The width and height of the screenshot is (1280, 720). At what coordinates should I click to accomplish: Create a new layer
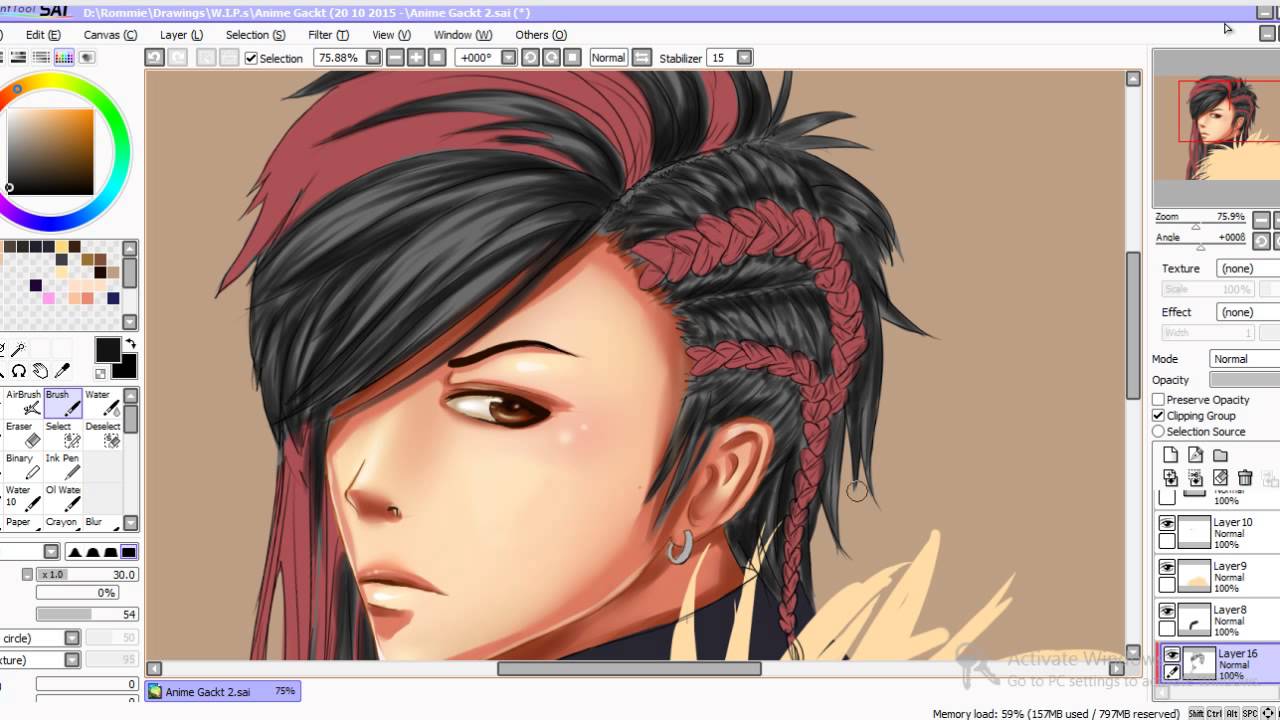pyautogui.click(x=1170, y=455)
